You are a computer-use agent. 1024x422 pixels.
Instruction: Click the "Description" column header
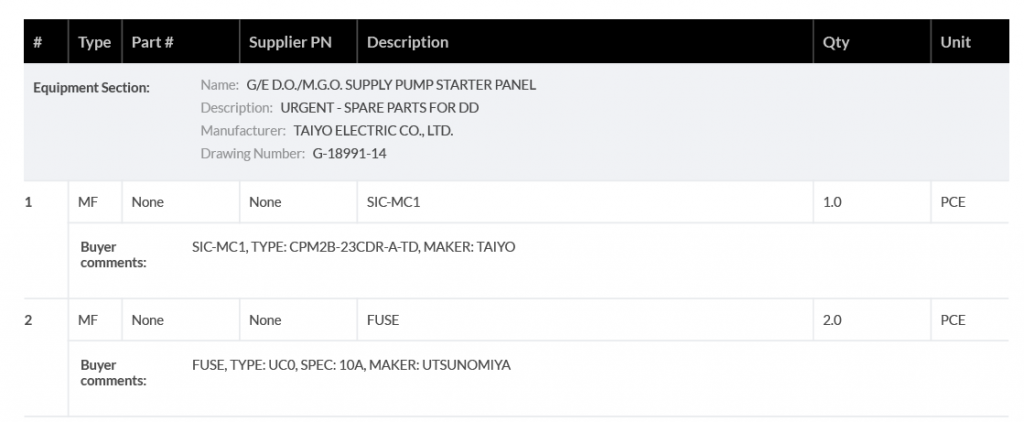(x=408, y=42)
